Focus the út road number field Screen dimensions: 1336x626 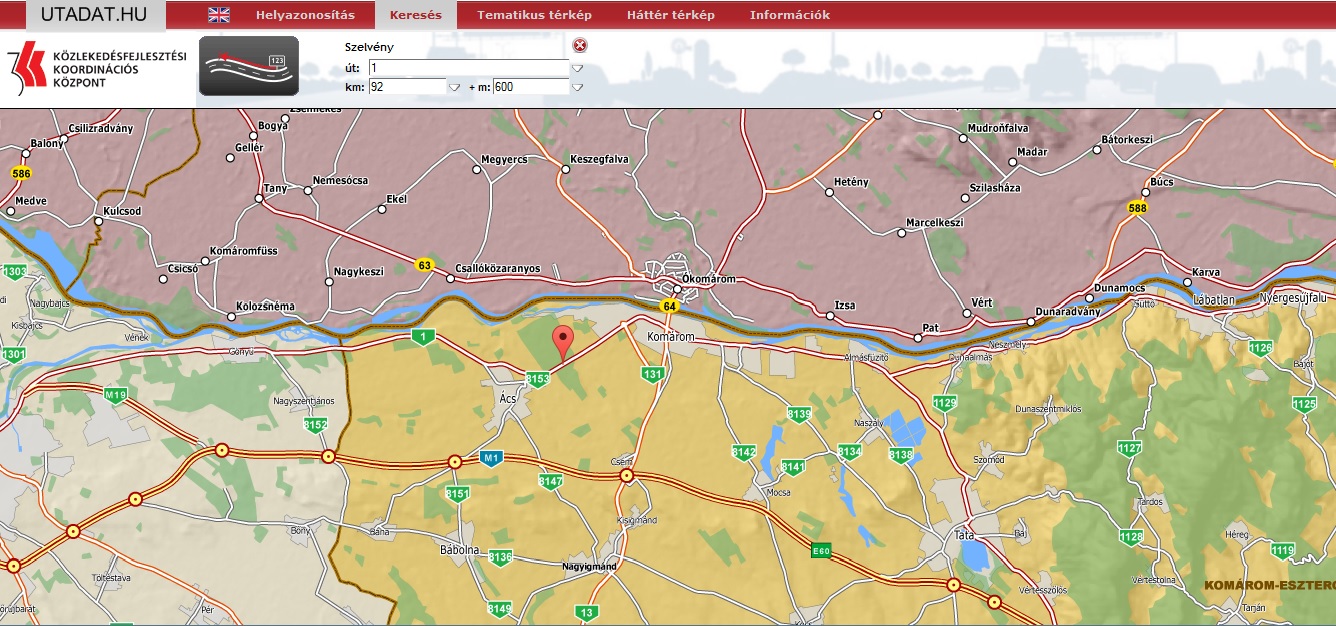tap(468, 68)
